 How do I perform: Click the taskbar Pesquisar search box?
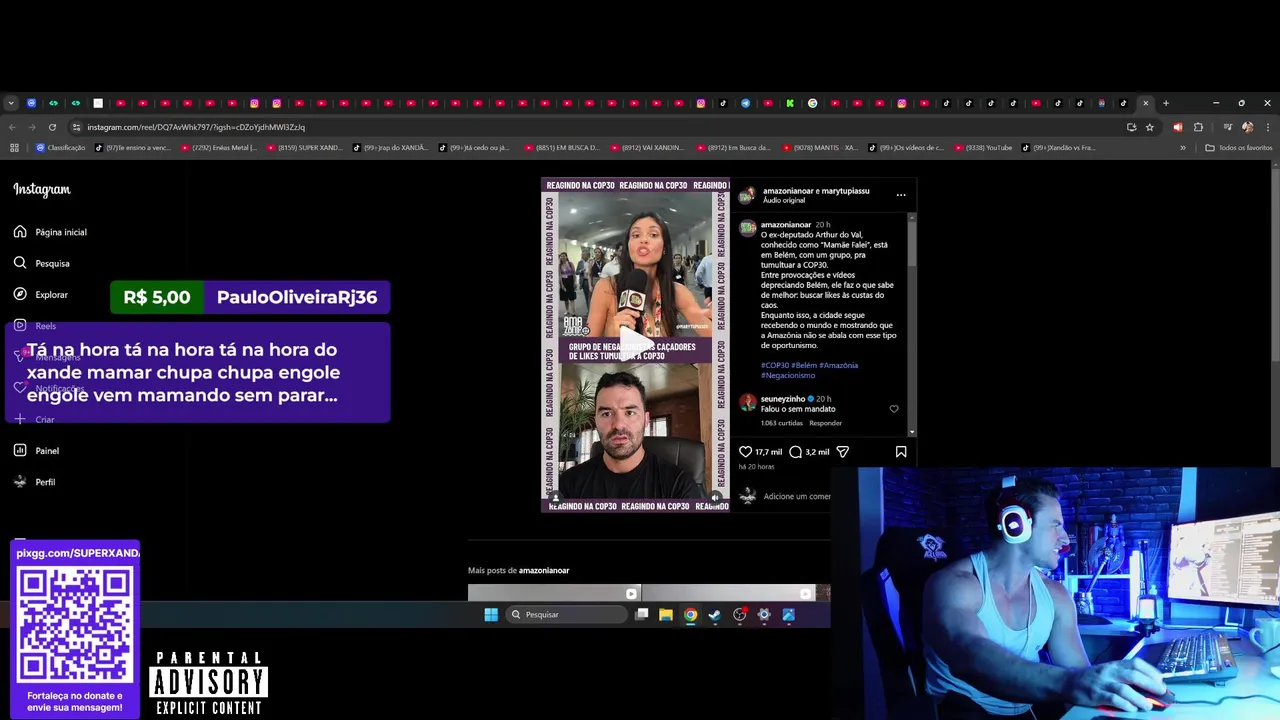567,615
